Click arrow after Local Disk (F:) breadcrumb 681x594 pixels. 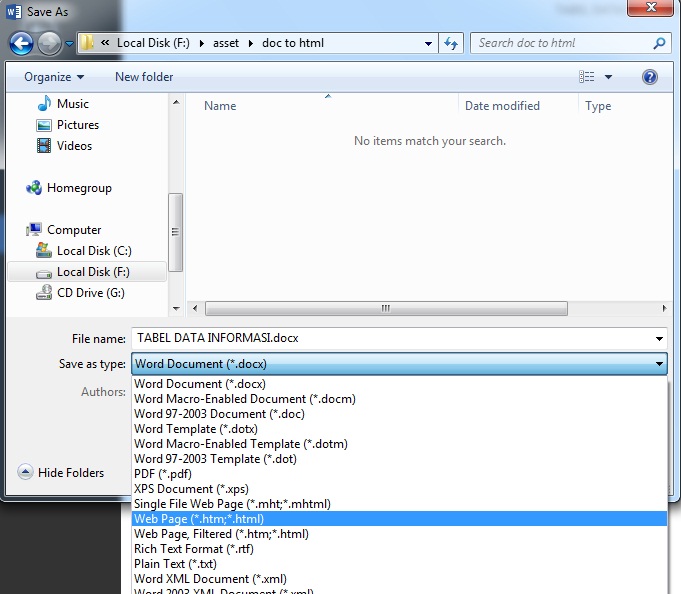(x=202, y=43)
